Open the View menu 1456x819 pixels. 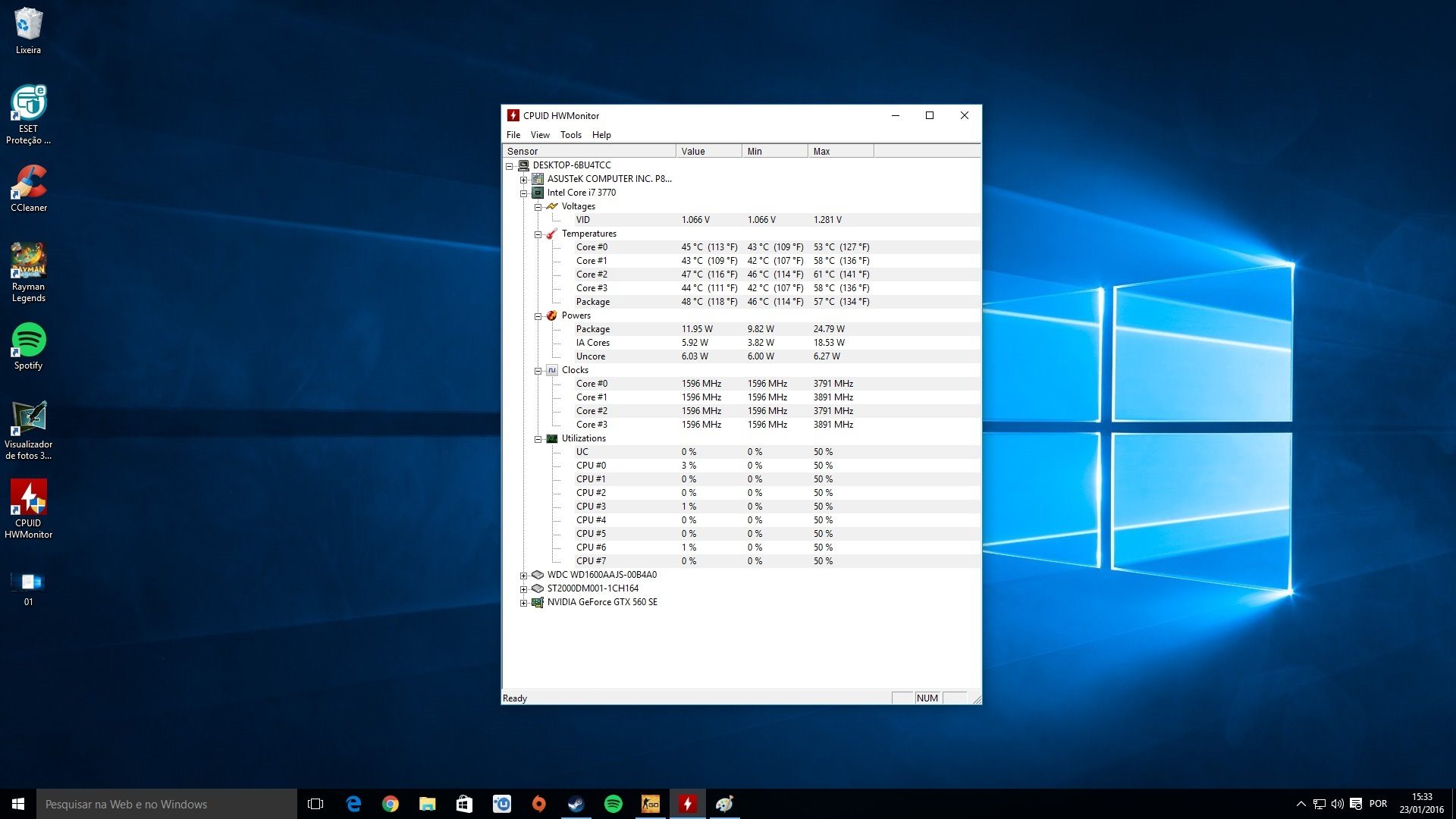point(540,135)
